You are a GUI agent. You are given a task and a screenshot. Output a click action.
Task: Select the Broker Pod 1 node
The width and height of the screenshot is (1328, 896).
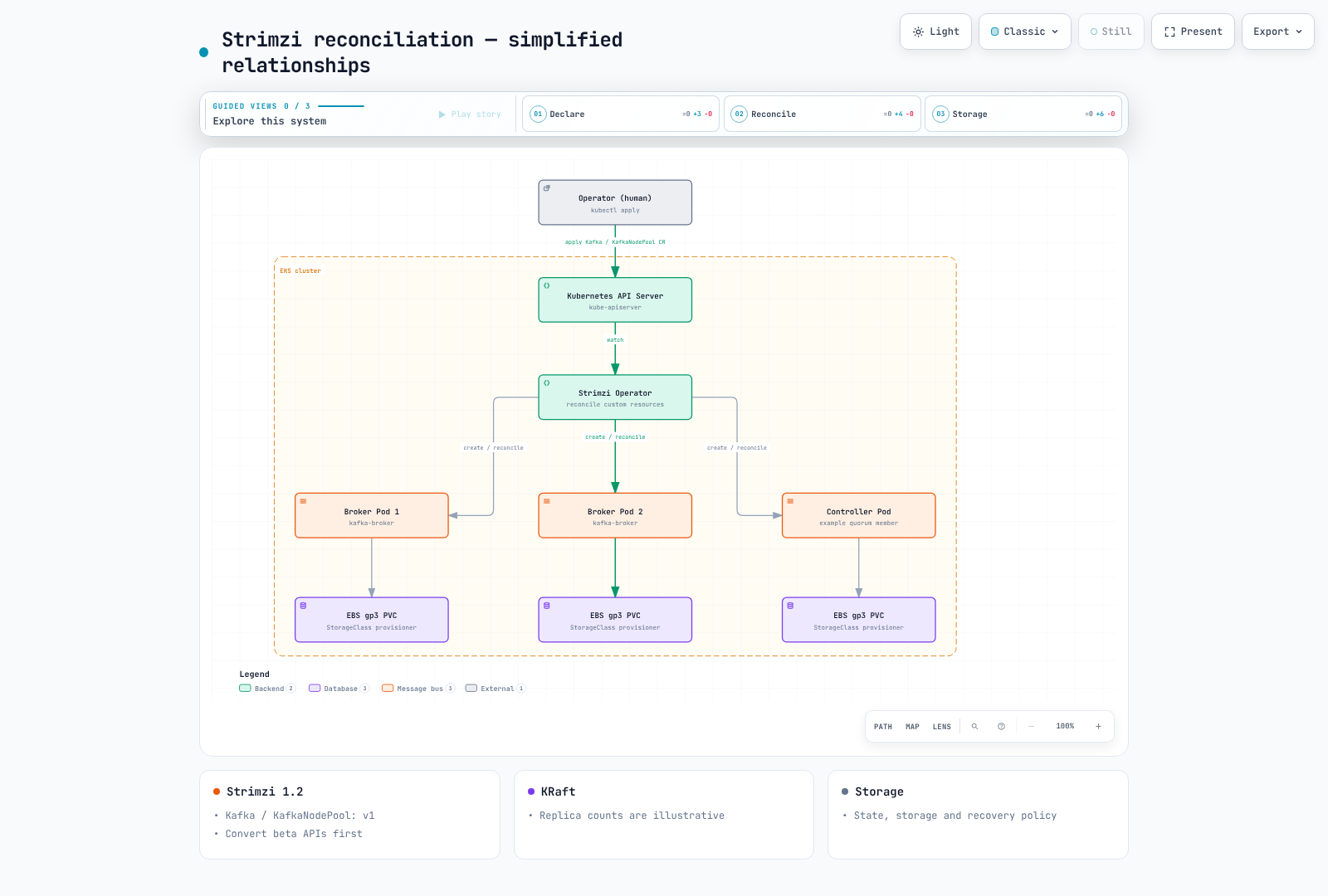coord(372,516)
